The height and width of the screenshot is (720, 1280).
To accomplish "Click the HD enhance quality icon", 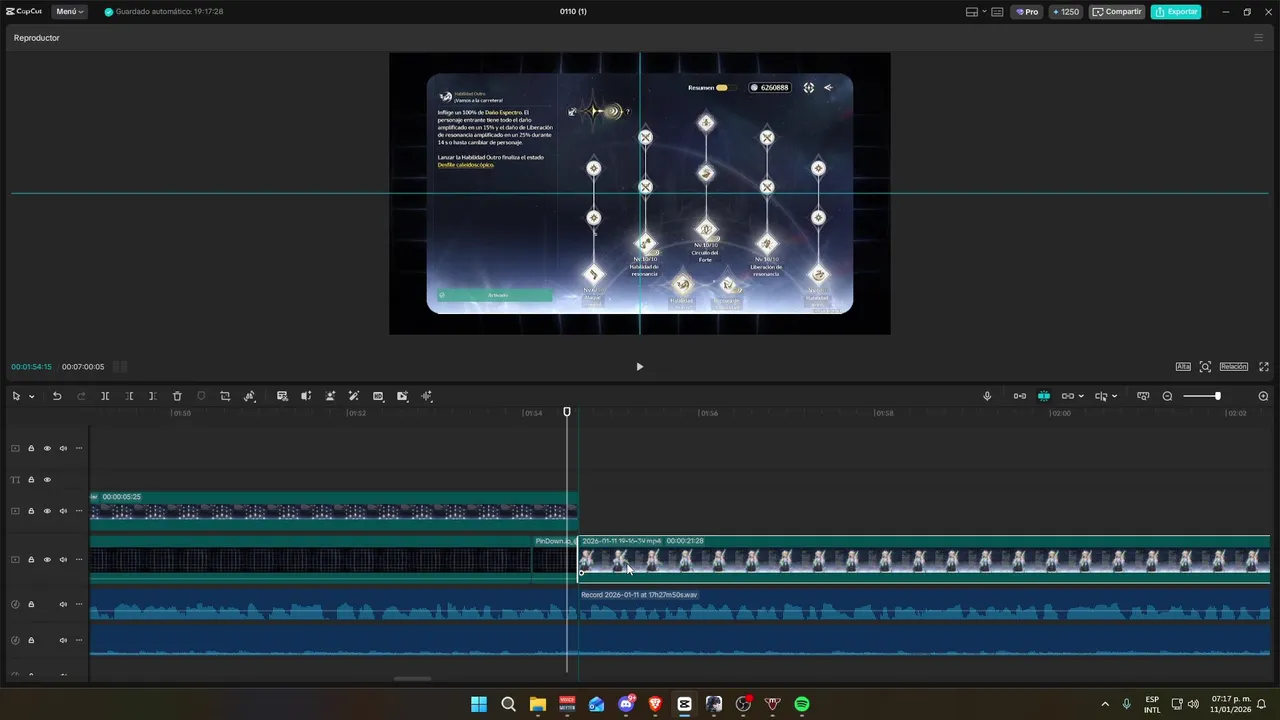I will [x=378, y=397].
